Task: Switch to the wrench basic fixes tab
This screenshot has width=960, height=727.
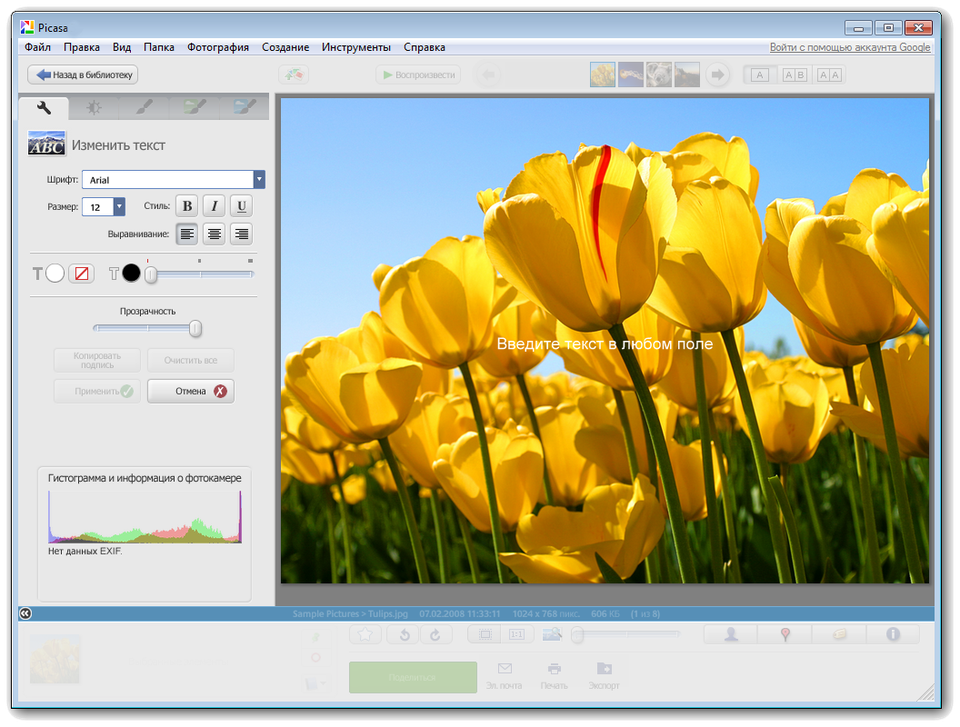Action: coord(44,107)
